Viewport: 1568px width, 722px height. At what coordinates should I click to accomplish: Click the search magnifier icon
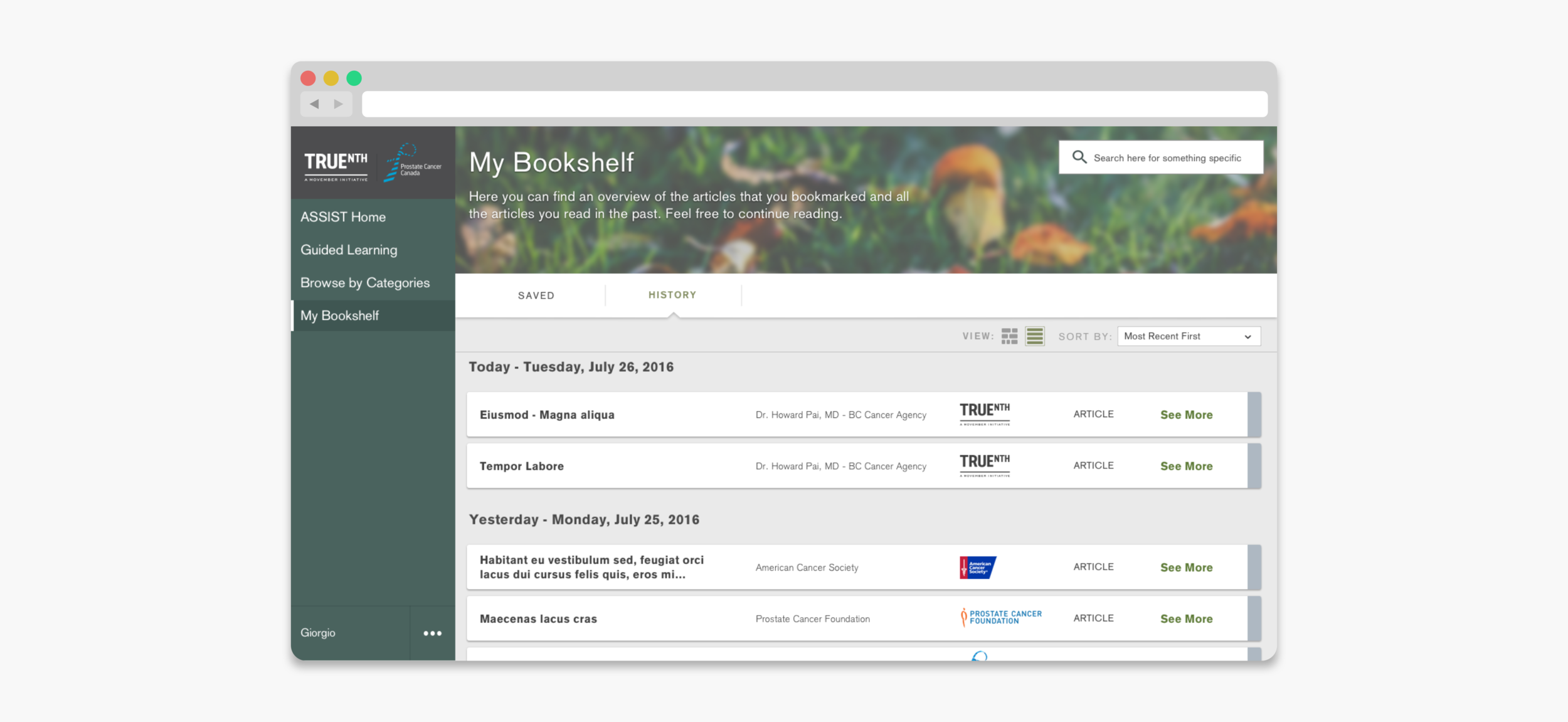click(x=1079, y=157)
